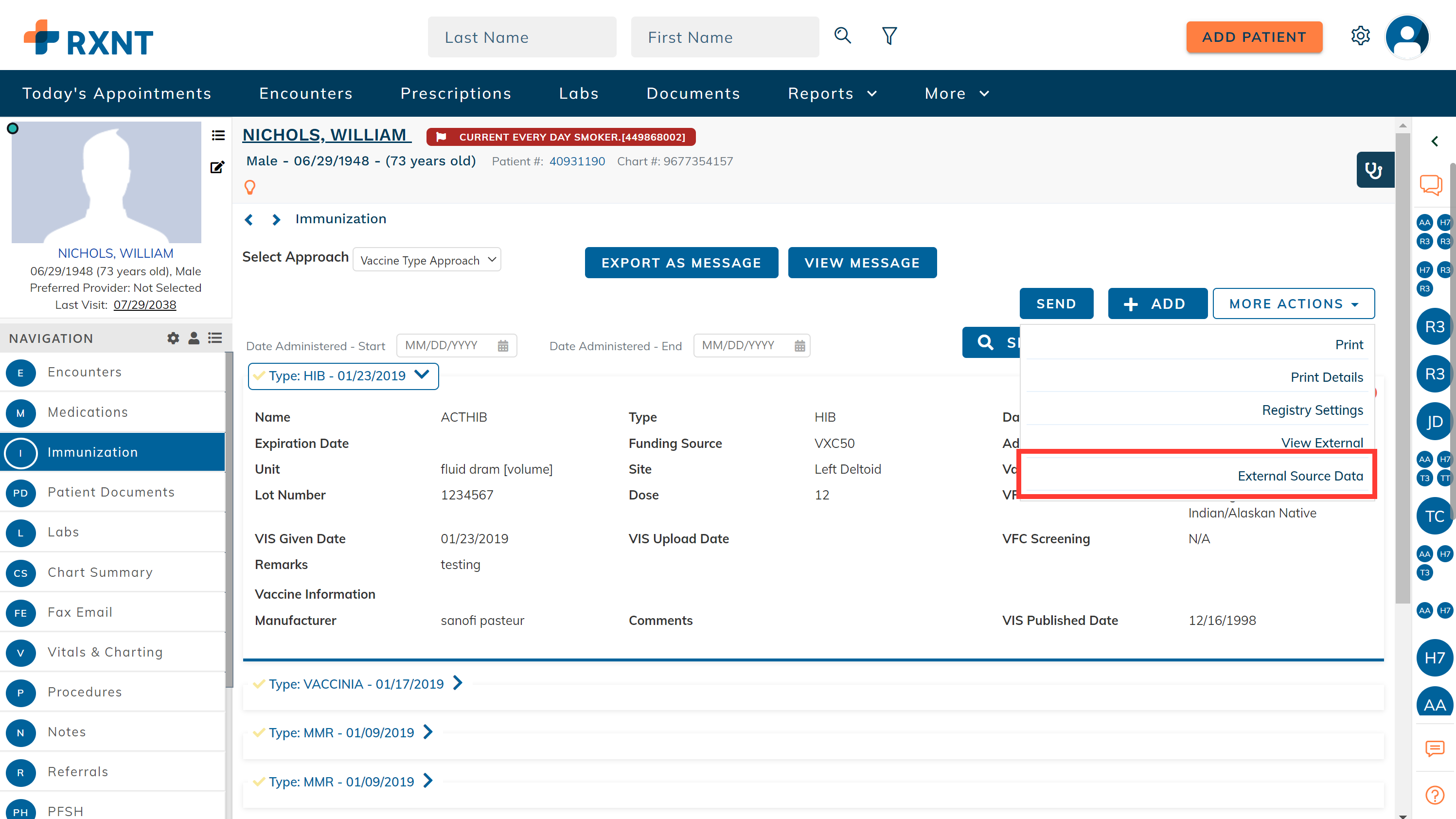This screenshot has height=819, width=1456.
Task: Choose External Source Data from menu
Action: click(x=1299, y=476)
